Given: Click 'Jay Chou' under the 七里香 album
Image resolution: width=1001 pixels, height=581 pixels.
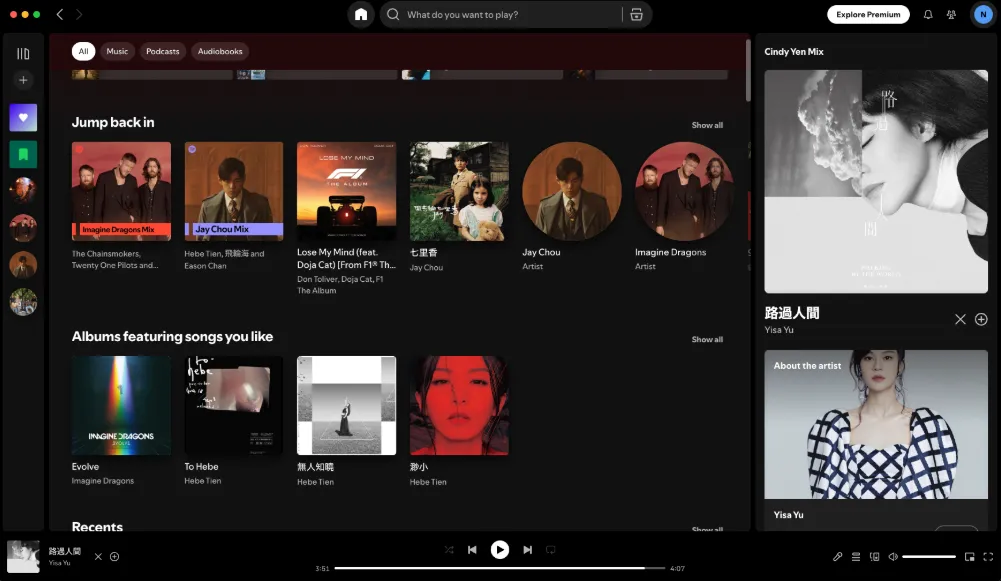Looking at the screenshot, I should point(426,268).
